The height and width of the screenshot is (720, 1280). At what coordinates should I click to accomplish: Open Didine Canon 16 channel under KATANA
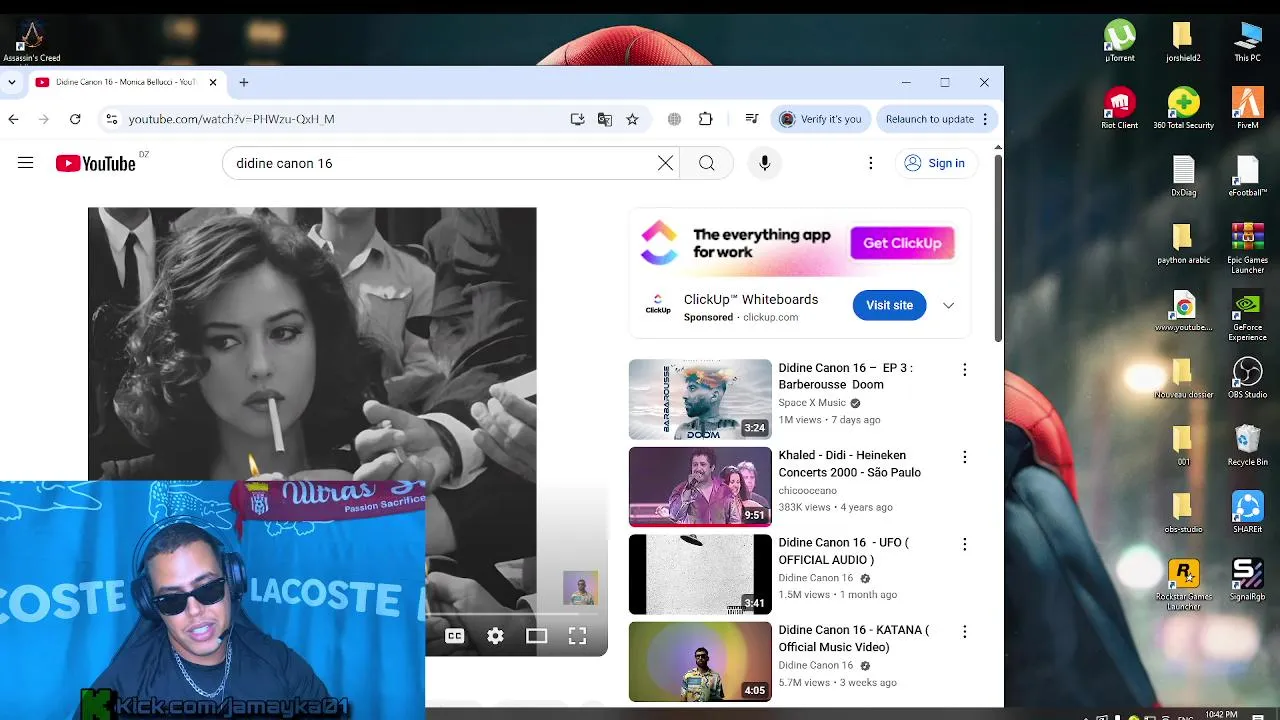(x=816, y=665)
